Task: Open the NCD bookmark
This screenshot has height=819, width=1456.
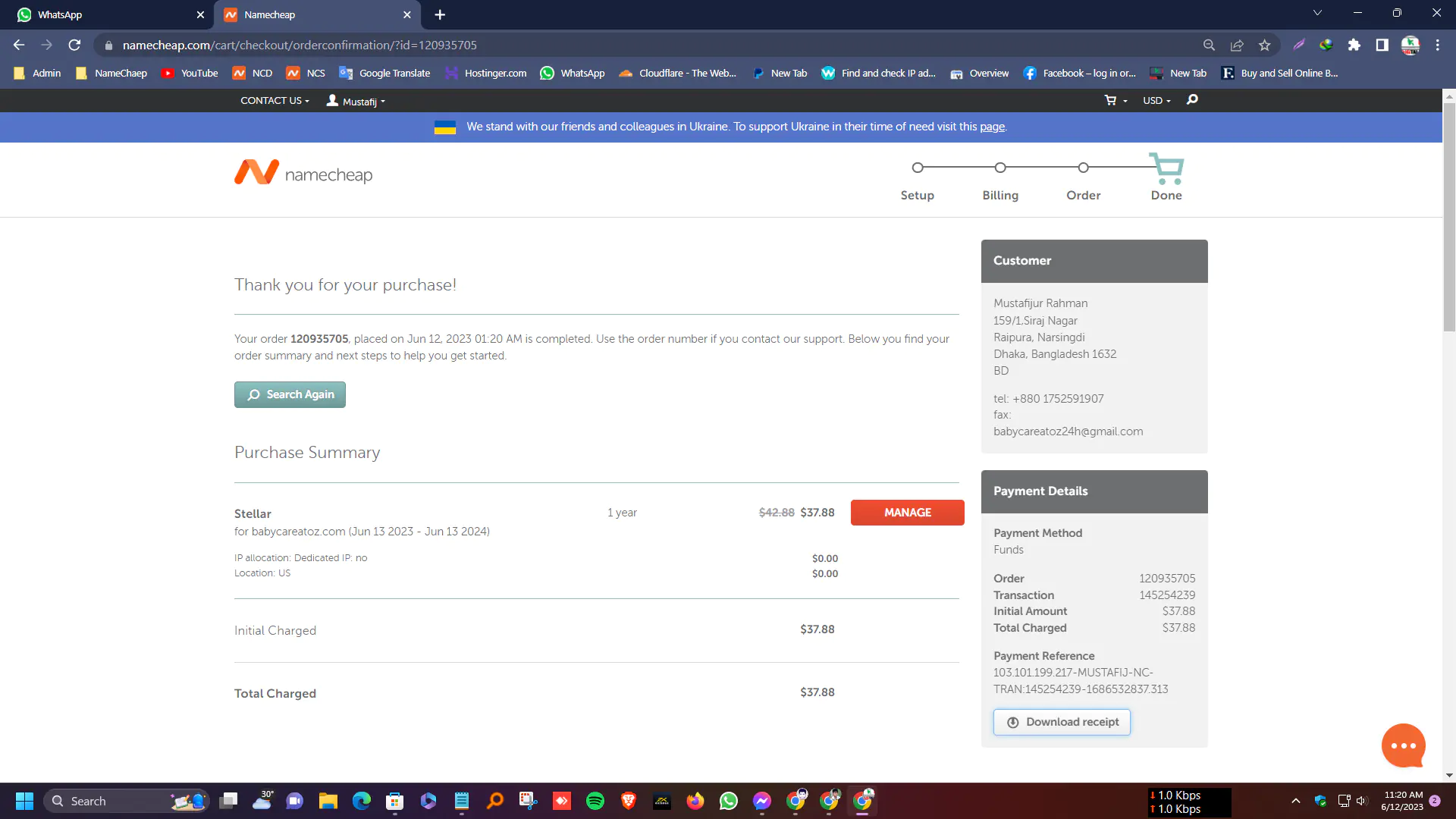Action: click(253, 73)
